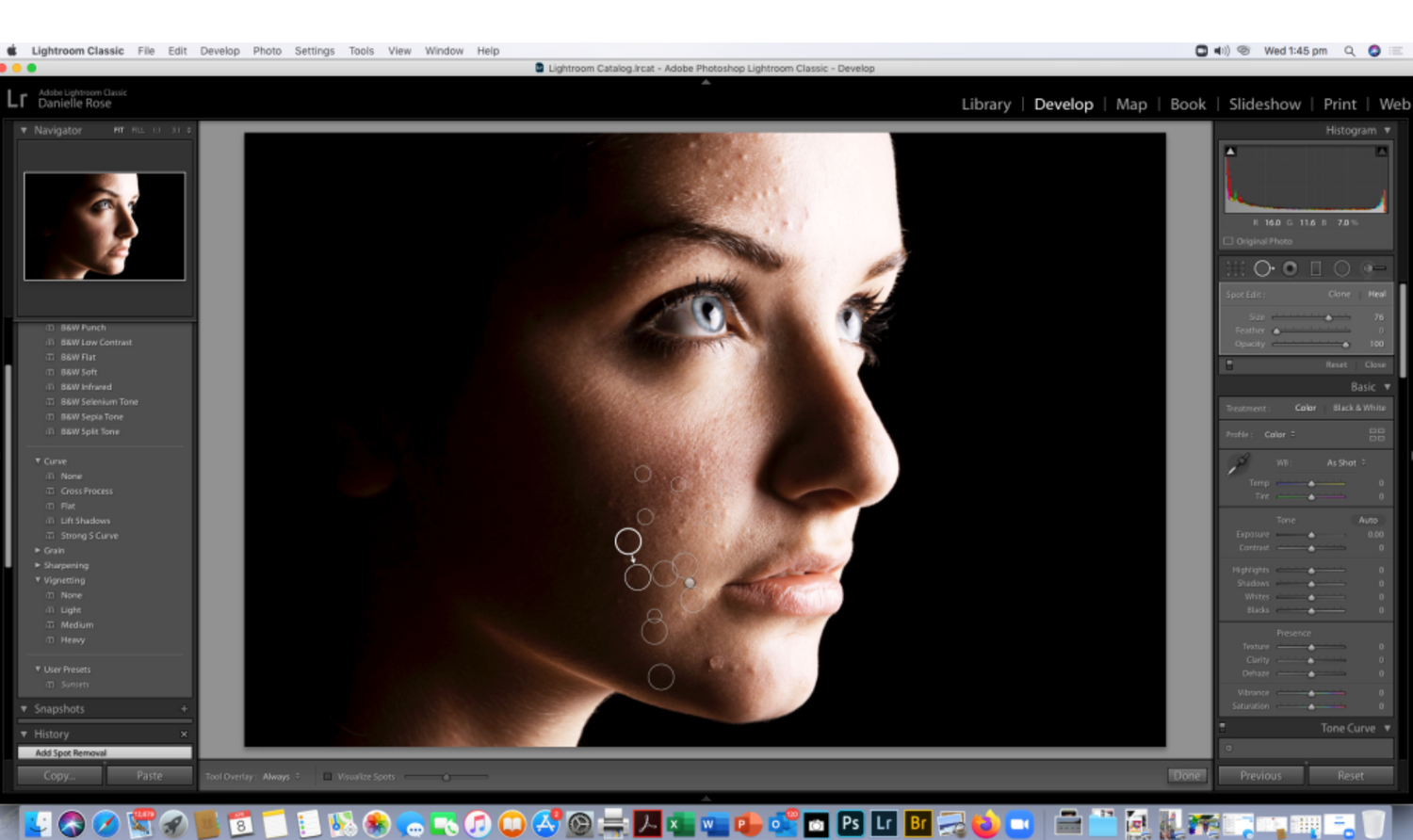Toggle the Tone Curve panel switch
The height and width of the screenshot is (840, 1413).
click(x=1223, y=727)
